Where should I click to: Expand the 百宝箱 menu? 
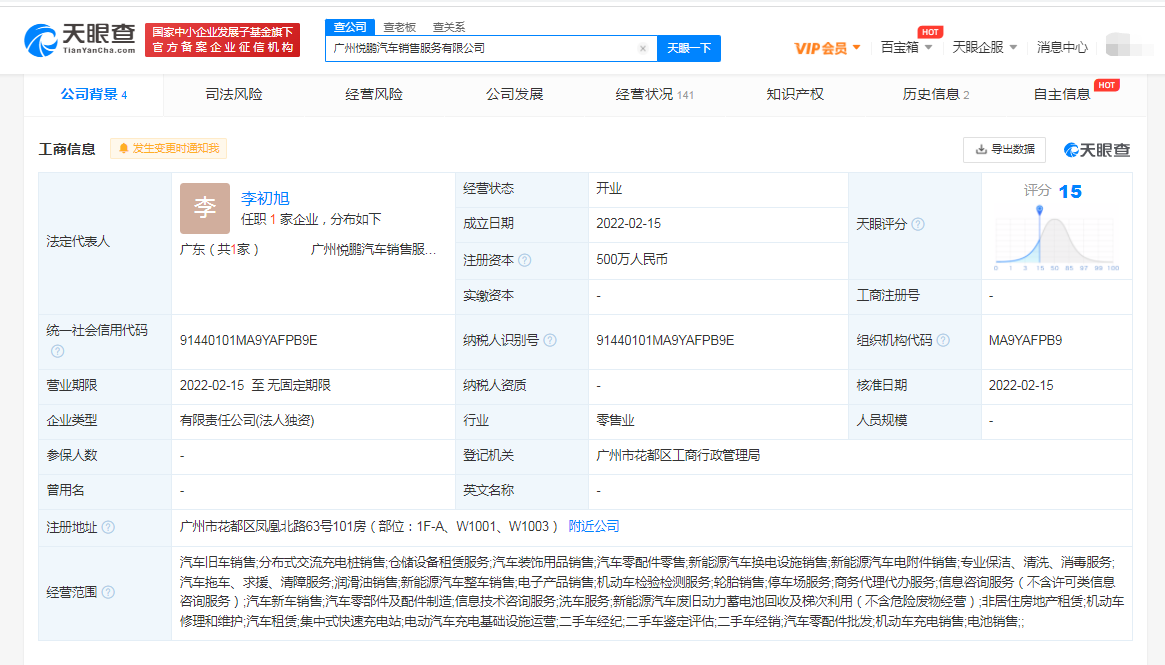tap(906, 48)
